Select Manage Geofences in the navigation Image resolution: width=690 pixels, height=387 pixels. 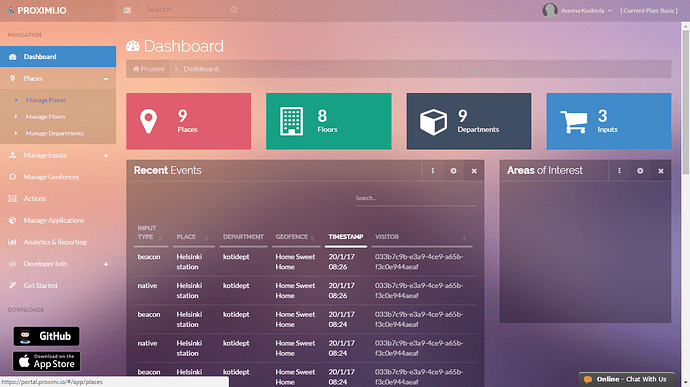(51, 177)
